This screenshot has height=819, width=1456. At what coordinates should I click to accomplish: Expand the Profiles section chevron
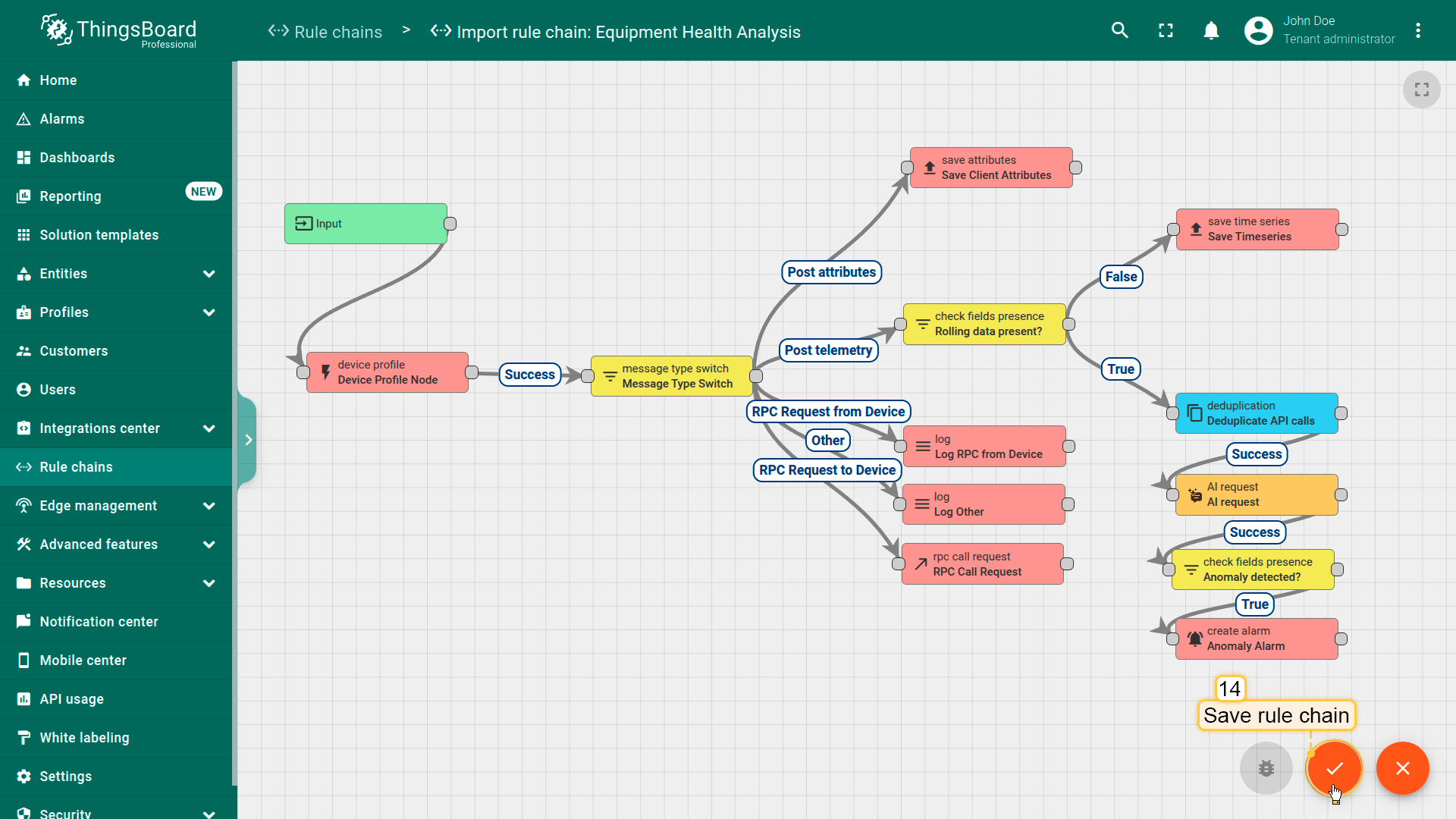209,312
